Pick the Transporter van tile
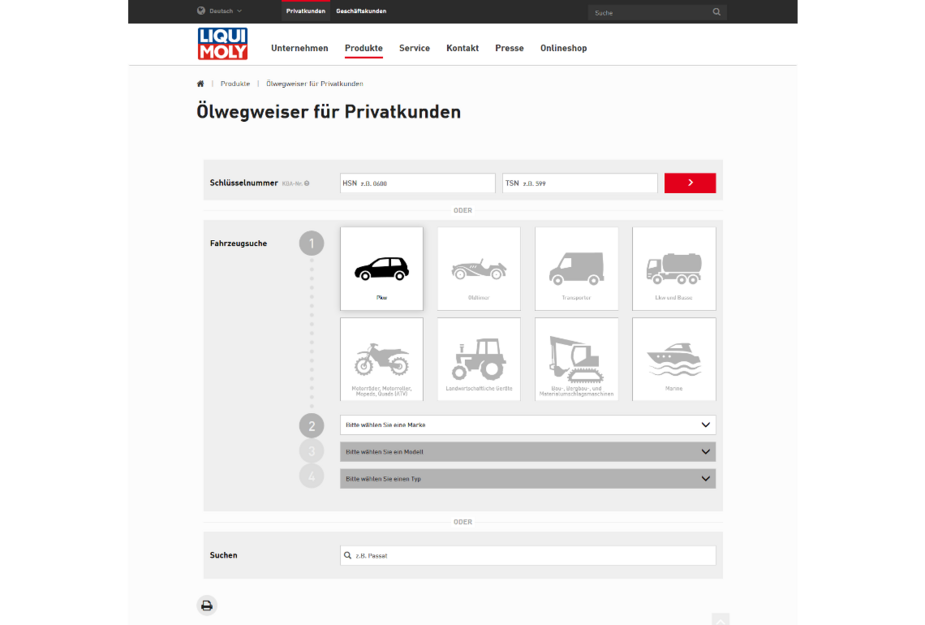 click(576, 268)
